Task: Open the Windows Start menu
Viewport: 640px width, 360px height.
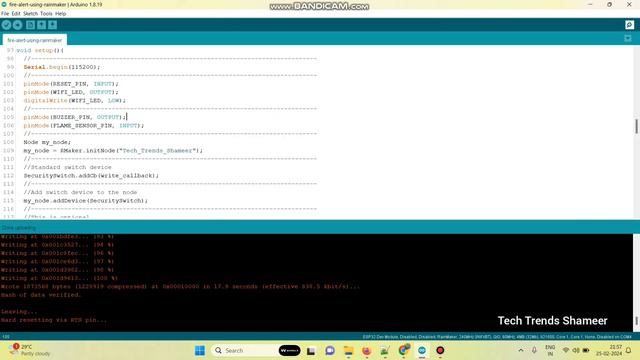Action: click(x=200, y=351)
